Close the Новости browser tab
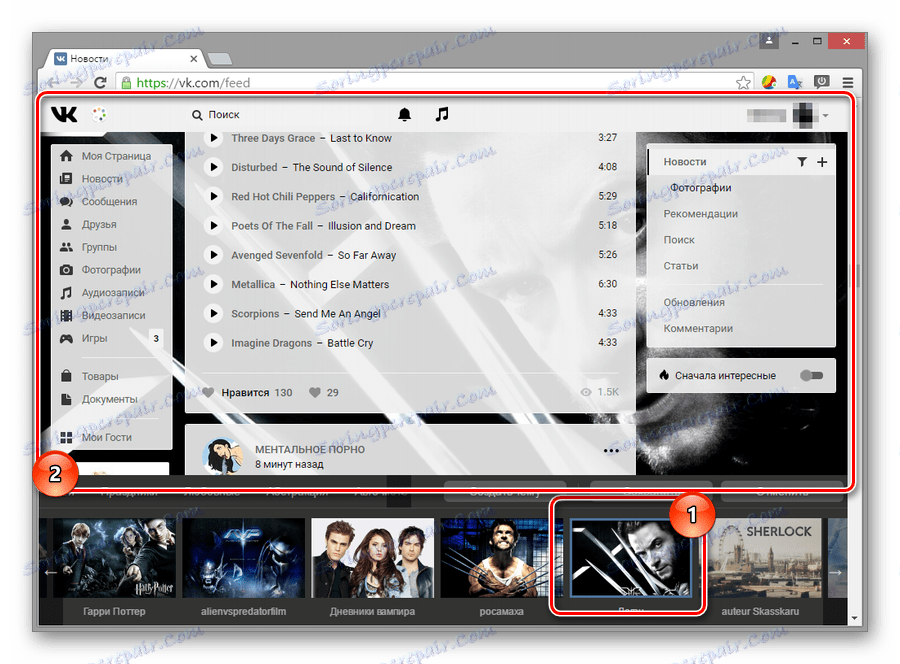 (x=193, y=59)
